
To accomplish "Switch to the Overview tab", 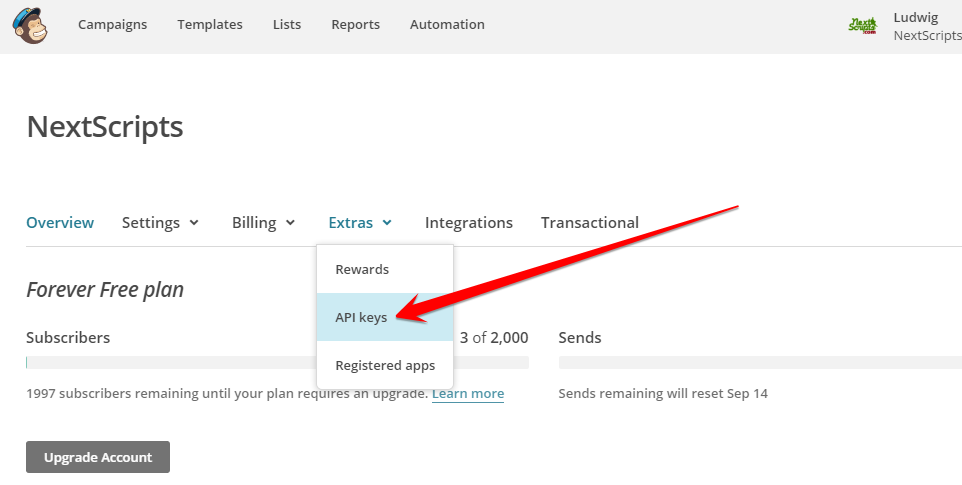I will pyautogui.click(x=60, y=223).
